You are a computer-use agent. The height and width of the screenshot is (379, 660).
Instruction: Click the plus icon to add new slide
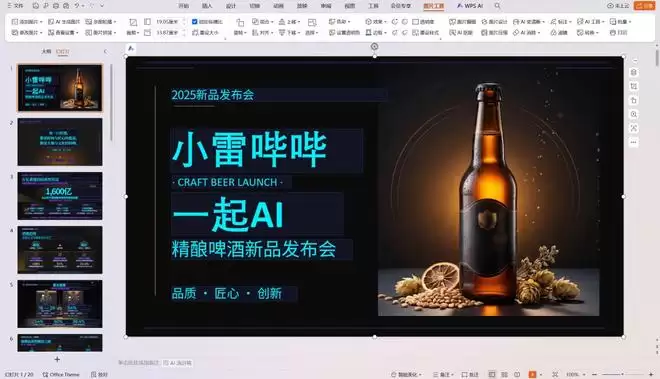(x=57, y=359)
